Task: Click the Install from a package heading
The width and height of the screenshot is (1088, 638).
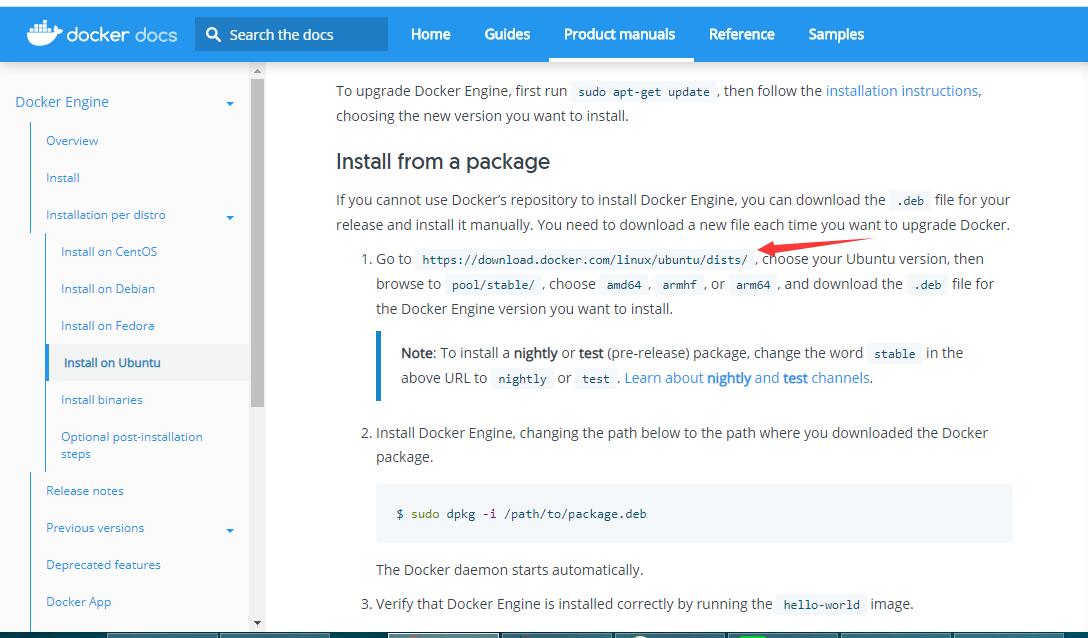Action: (443, 162)
